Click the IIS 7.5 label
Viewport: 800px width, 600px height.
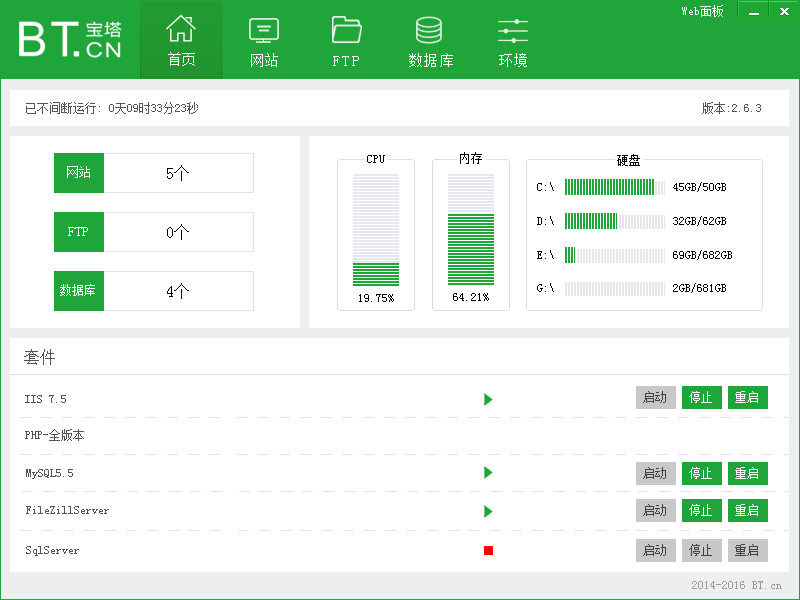pyautogui.click(x=45, y=399)
